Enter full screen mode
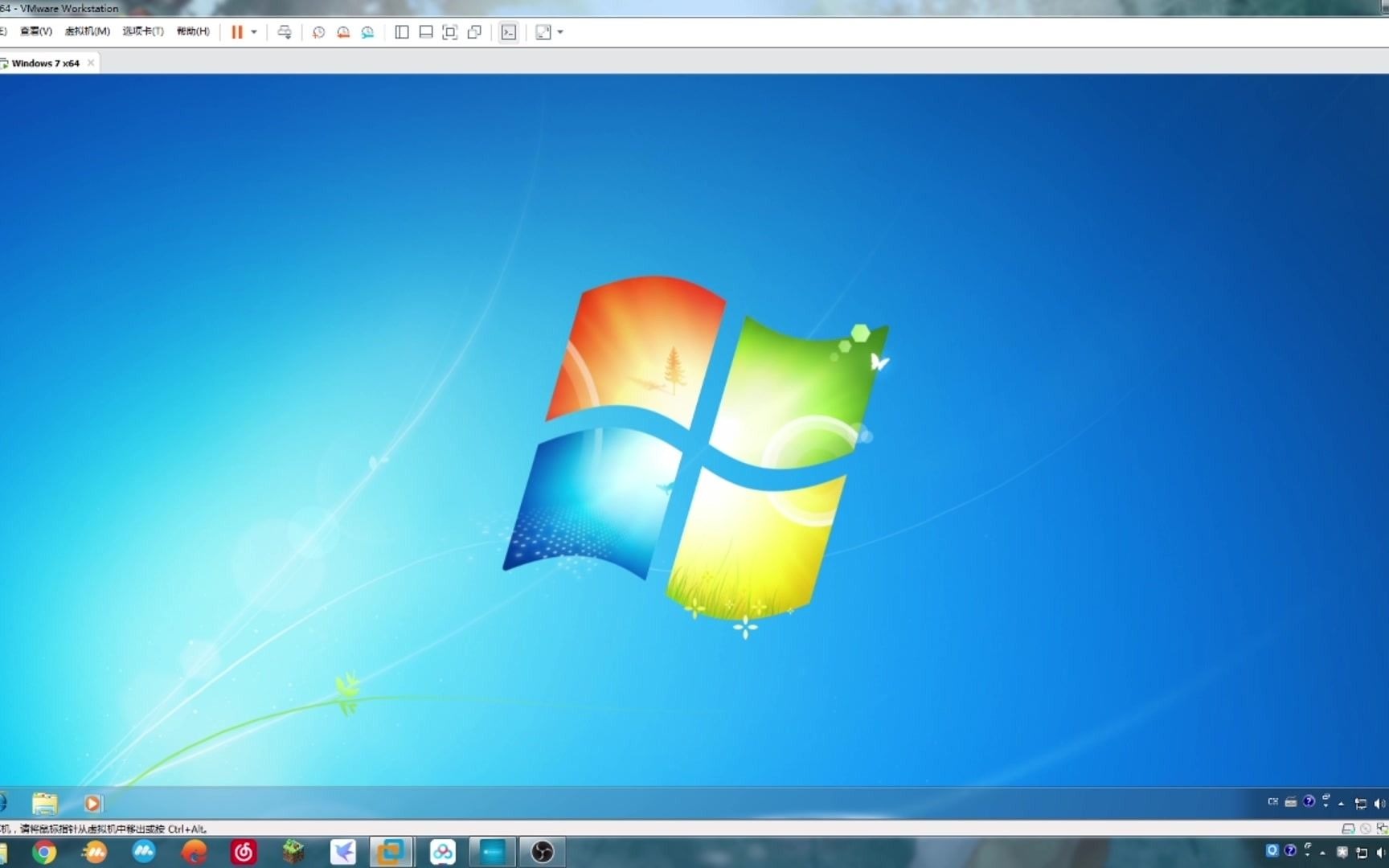The width and height of the screenshot is (1389, 868). click(450, 32)
